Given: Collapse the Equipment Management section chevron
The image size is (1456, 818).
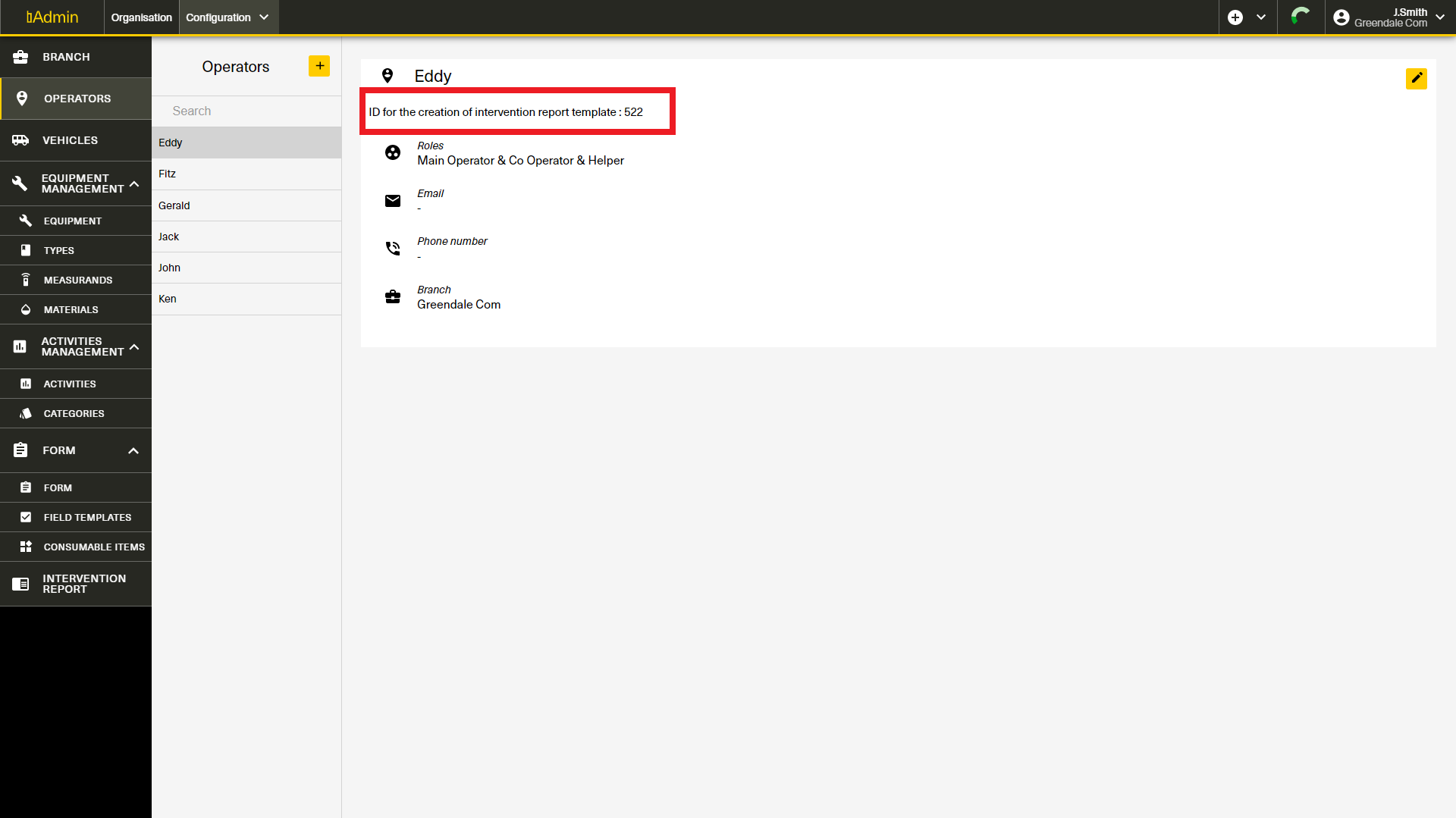Looking at the screenshot, I should tap(134, 183).
